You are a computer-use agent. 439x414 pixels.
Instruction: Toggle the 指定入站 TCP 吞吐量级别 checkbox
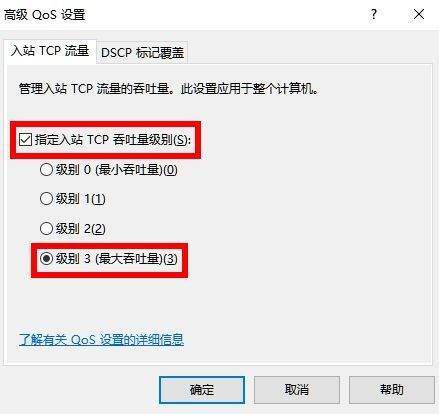point(25,140)
